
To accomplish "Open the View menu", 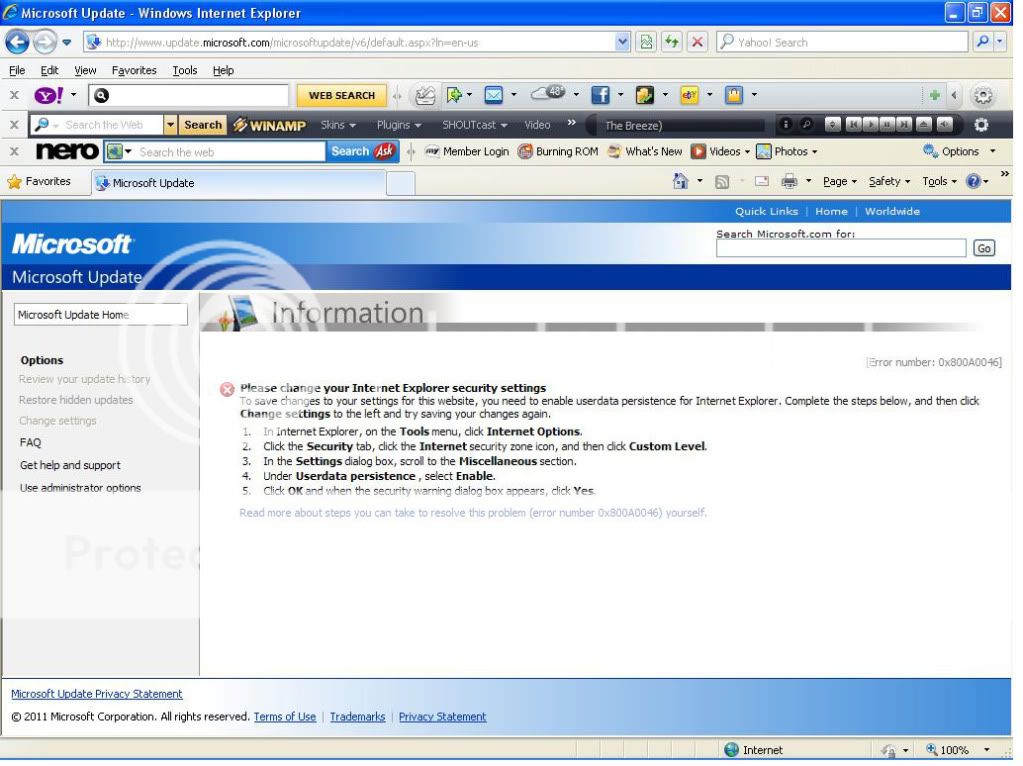I will point(85,70).
